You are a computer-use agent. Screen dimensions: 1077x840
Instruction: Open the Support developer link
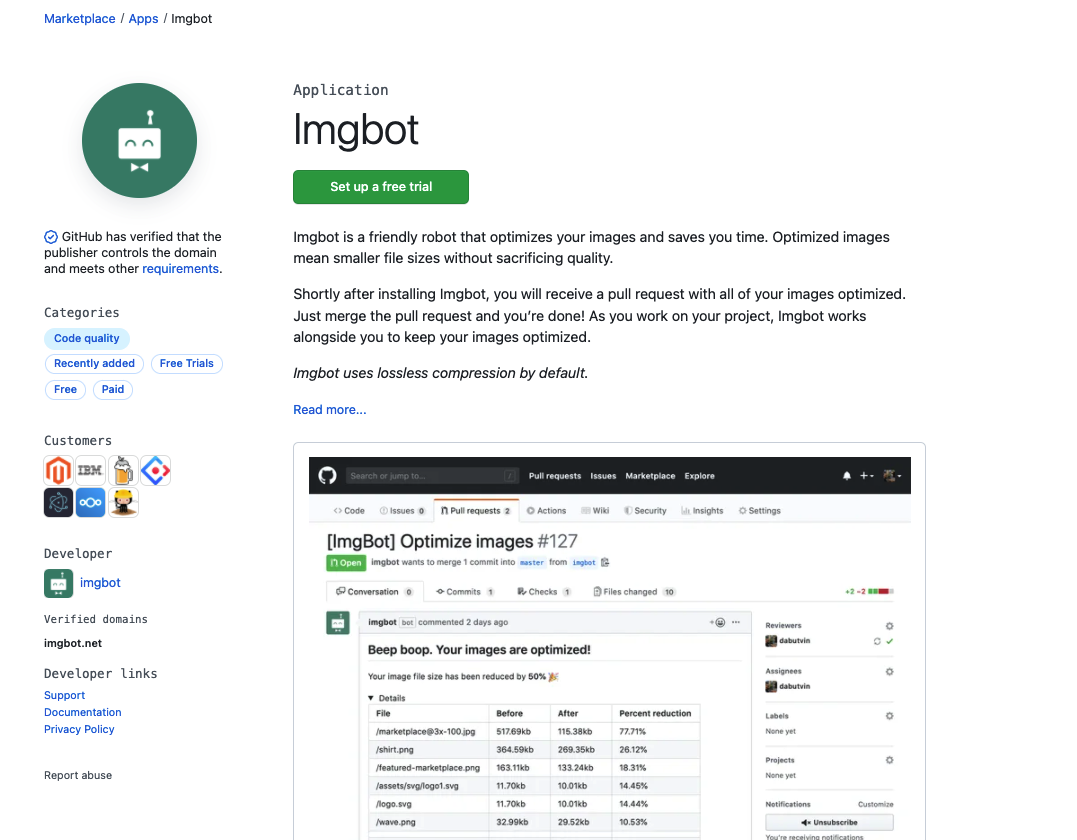(x=64, y=695)
